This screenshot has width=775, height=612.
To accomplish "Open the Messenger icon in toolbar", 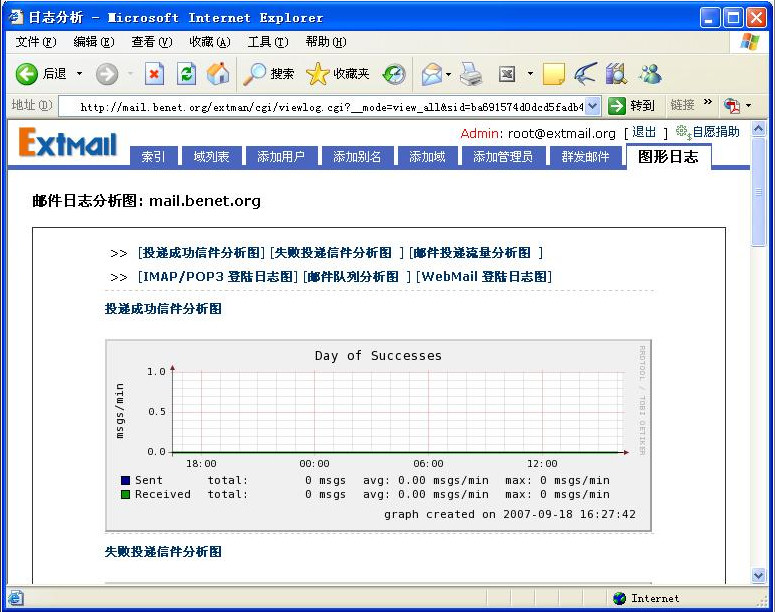I will click(x=650, y=74).
